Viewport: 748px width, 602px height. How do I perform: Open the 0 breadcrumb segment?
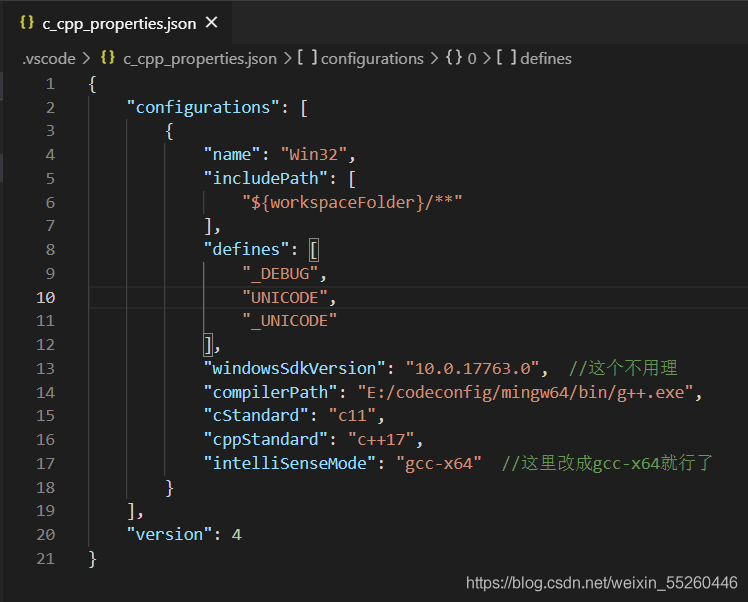coord(471,59)
